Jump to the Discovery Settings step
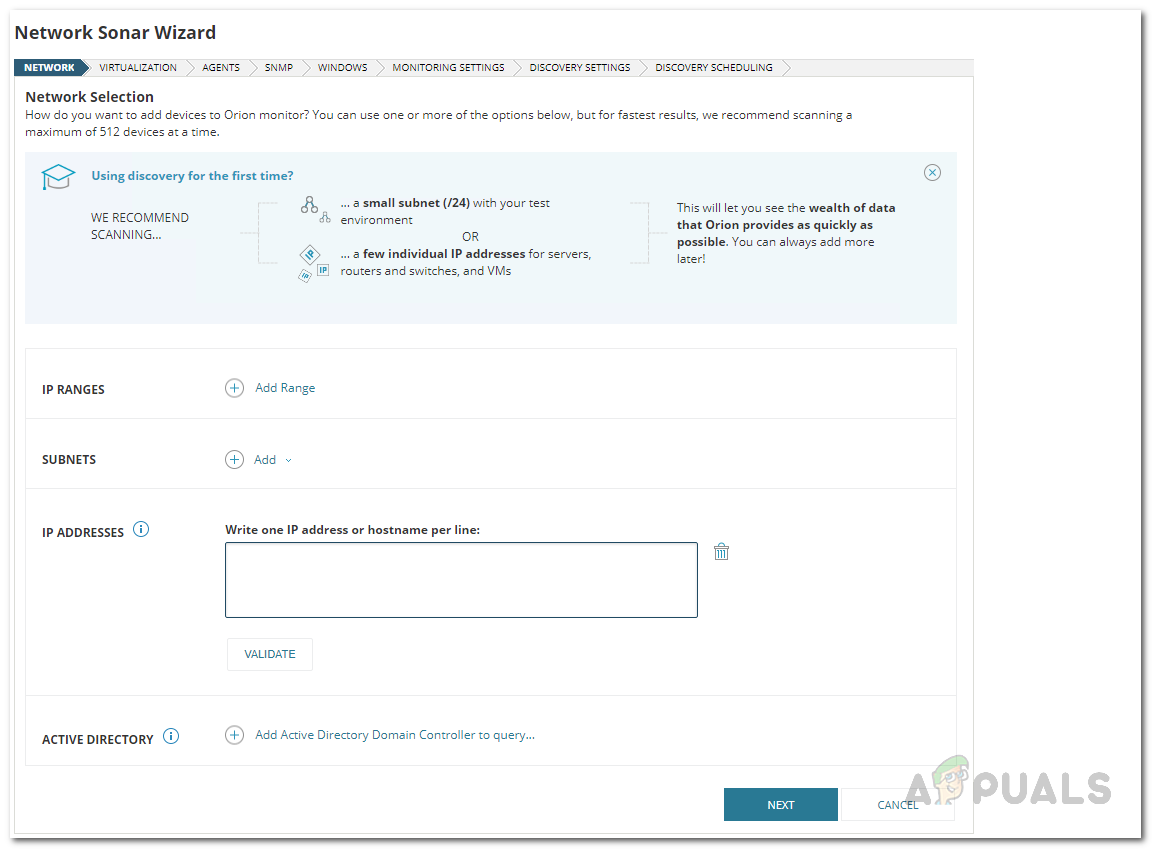 click(580, 68)
